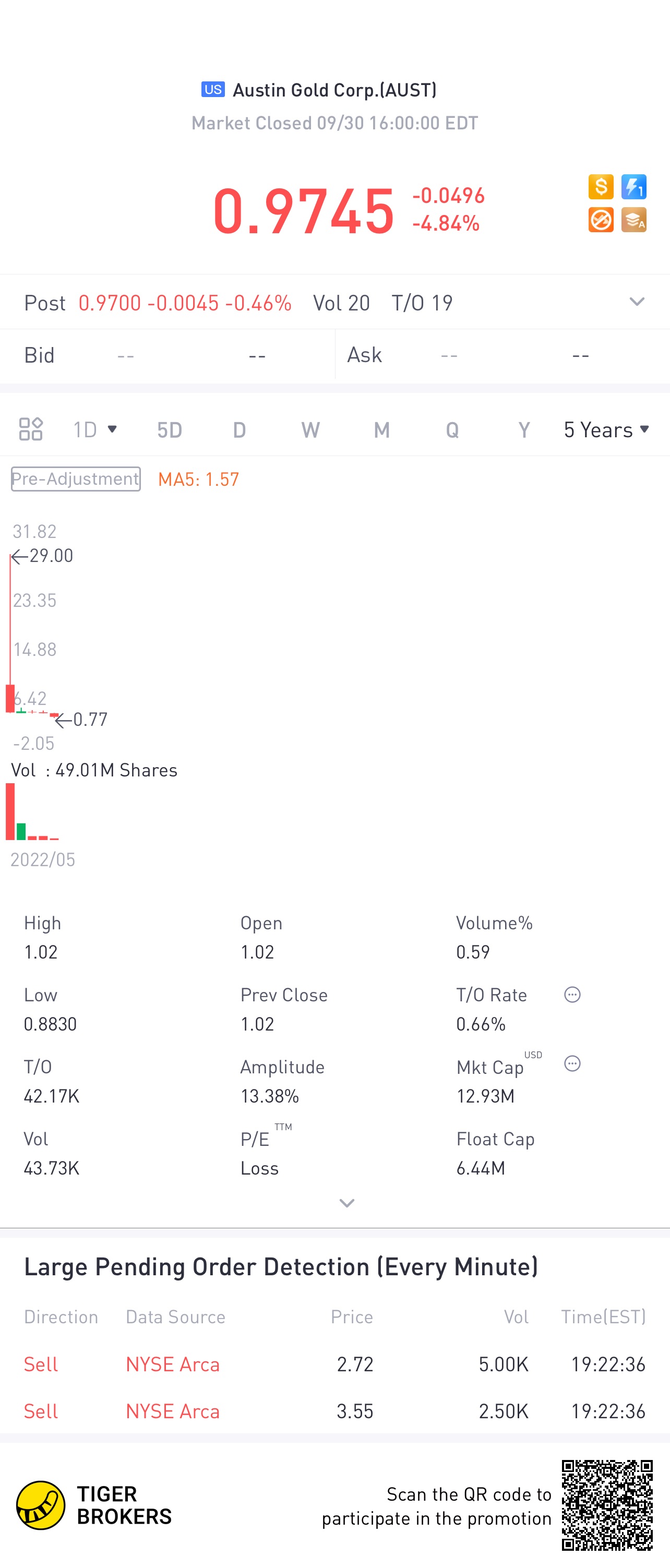Select the Q quarterly chart tab

pyautogui.click(x=452, y=430)
